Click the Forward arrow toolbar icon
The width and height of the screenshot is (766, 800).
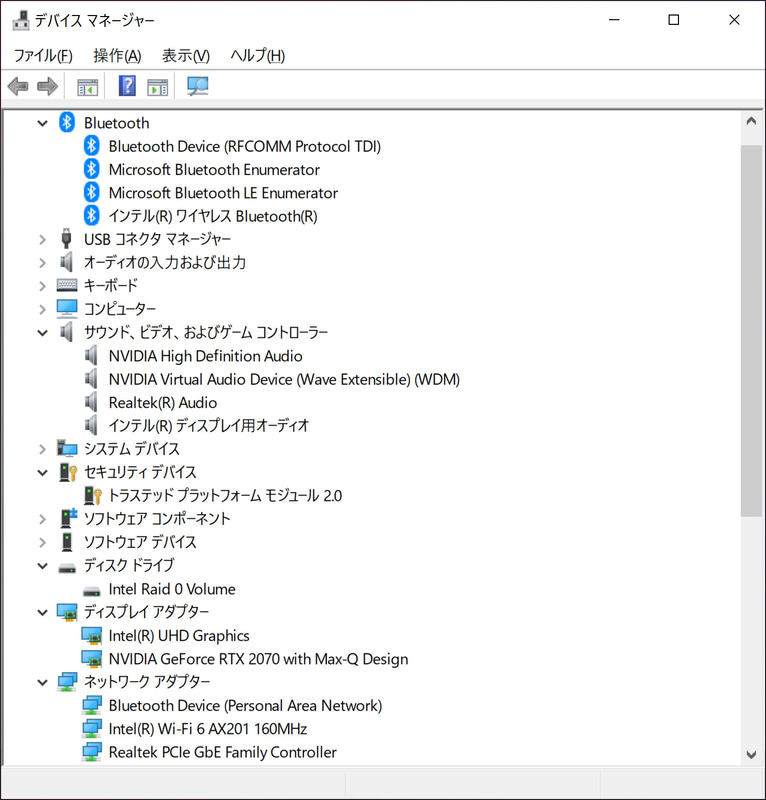pyautogui.click(x=47, y=86)
